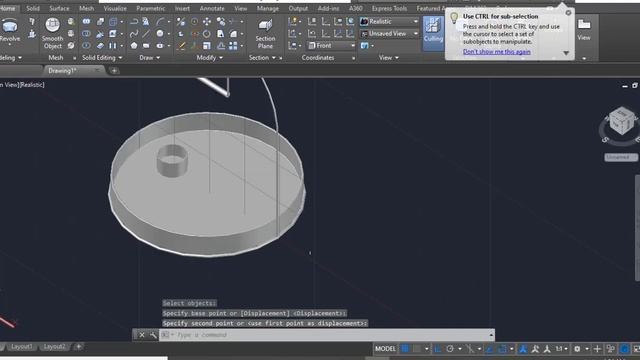Toggle grid display in status bar

[x=405, y=349]
